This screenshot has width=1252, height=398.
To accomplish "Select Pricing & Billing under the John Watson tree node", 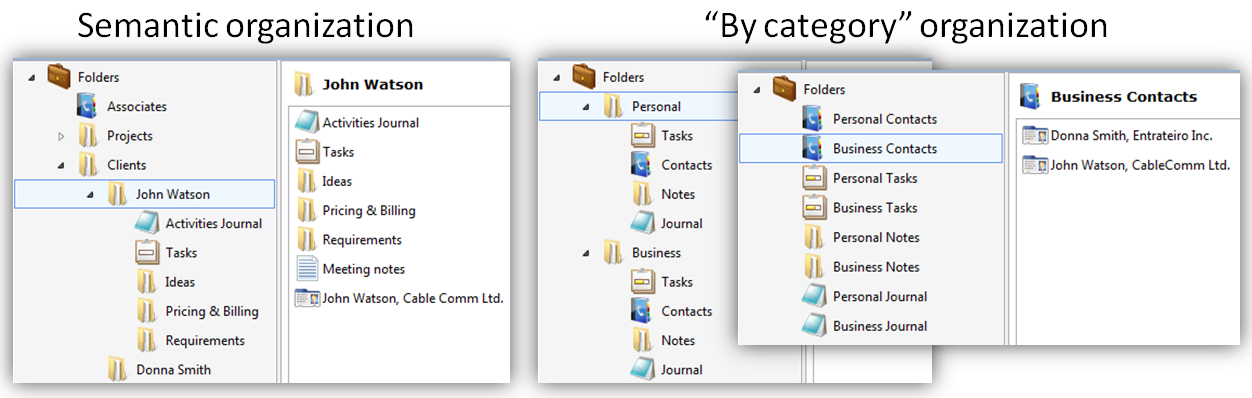I will 212,311.
